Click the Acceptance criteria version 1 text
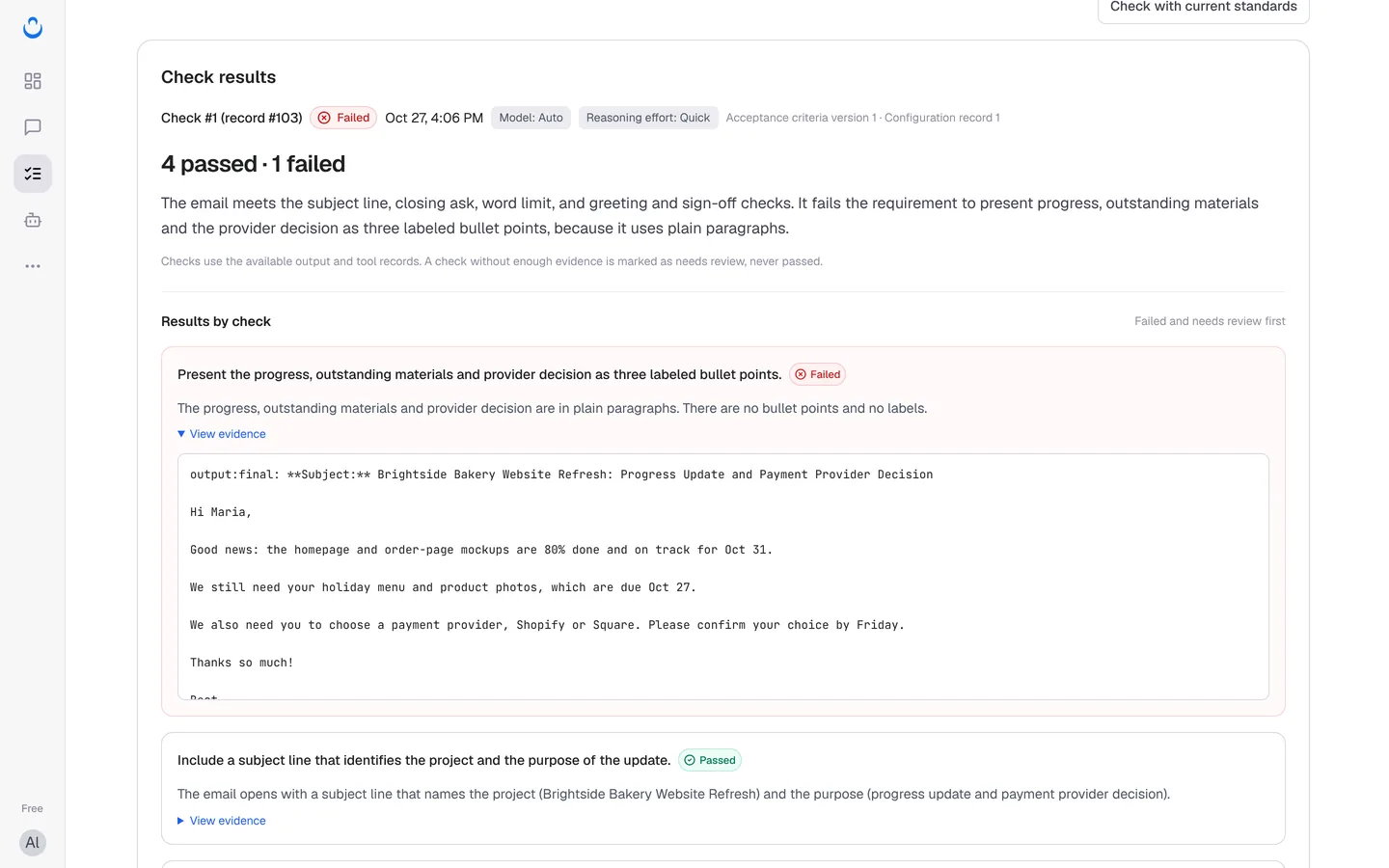The image size is (1389, 868). tap(802, 118)
